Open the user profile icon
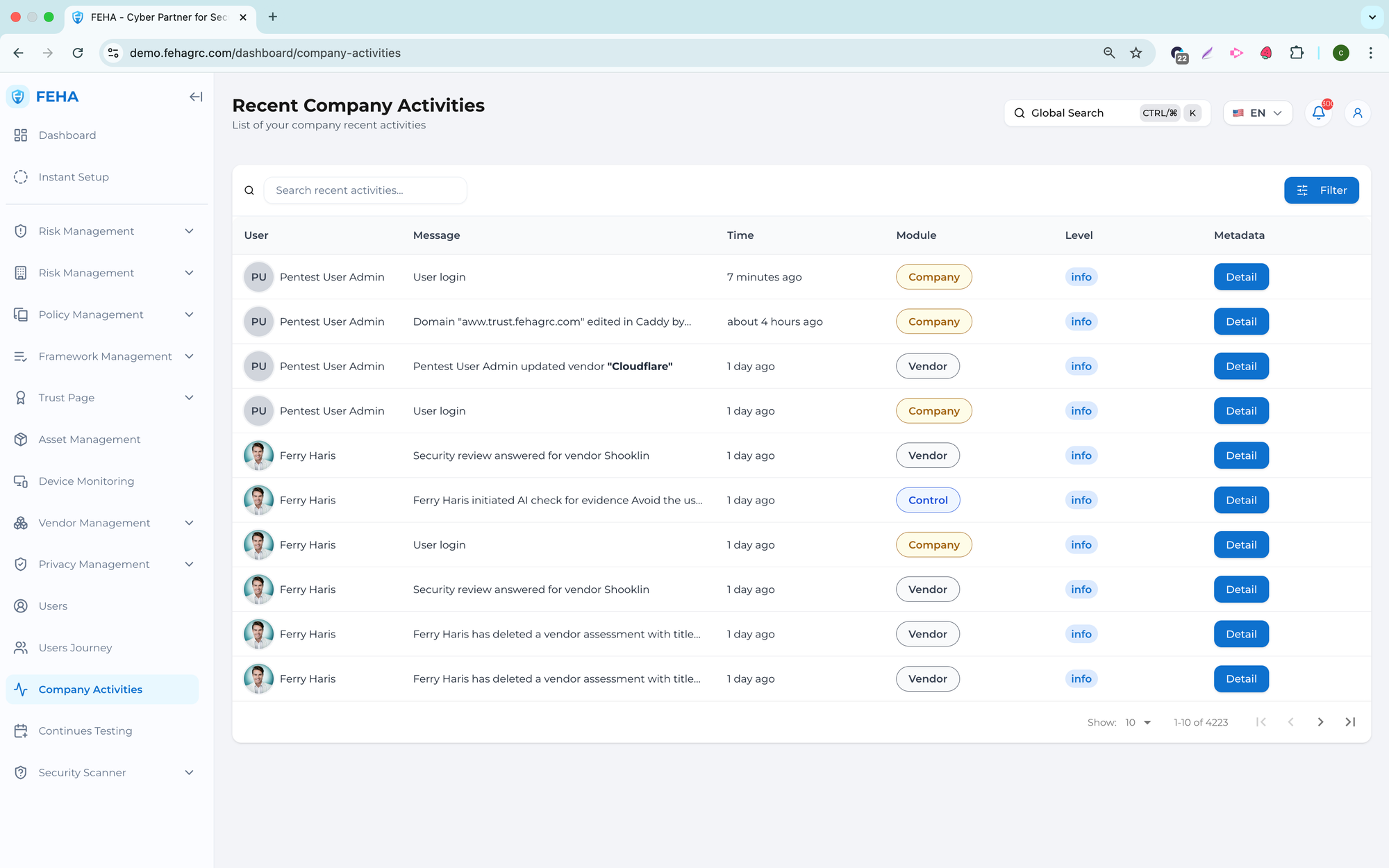 1357,112
